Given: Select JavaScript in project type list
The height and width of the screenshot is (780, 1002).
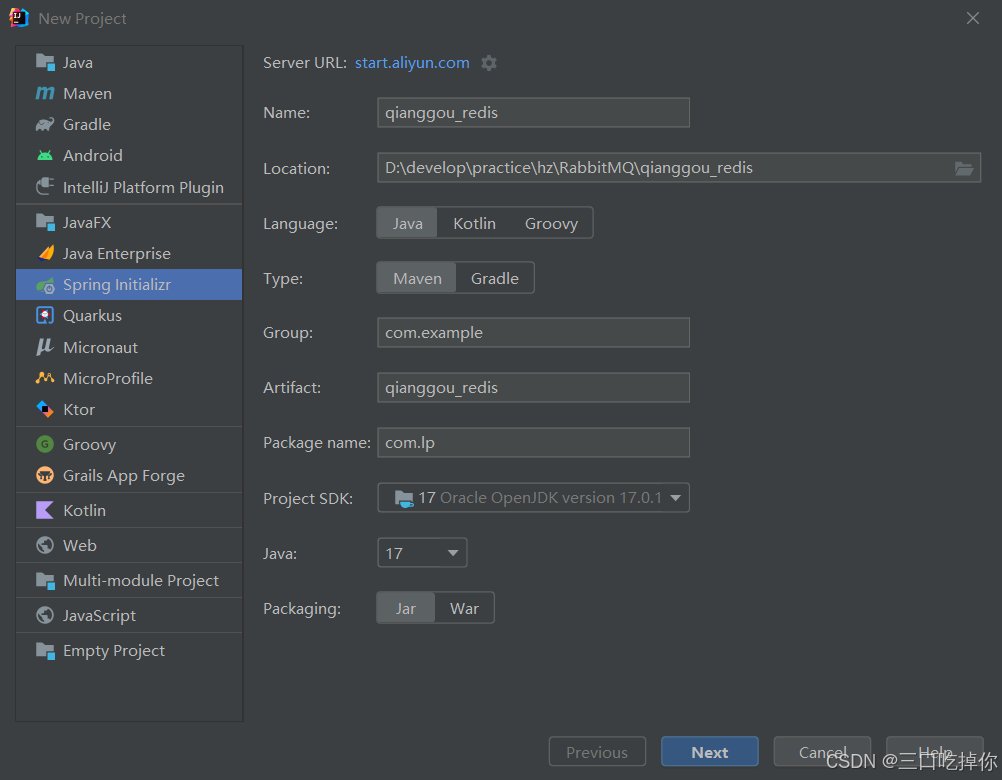Looking at the screenshot, I should pos(129,615).
